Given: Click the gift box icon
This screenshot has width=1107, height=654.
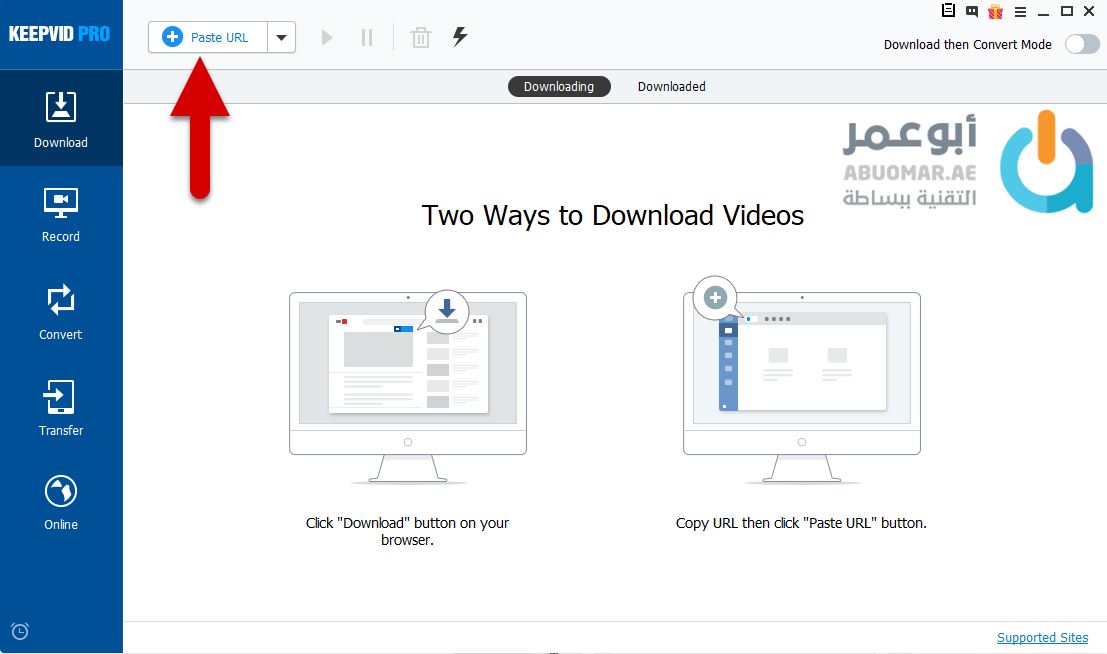Looking at the screenshot, I should [x=995, y=12].
